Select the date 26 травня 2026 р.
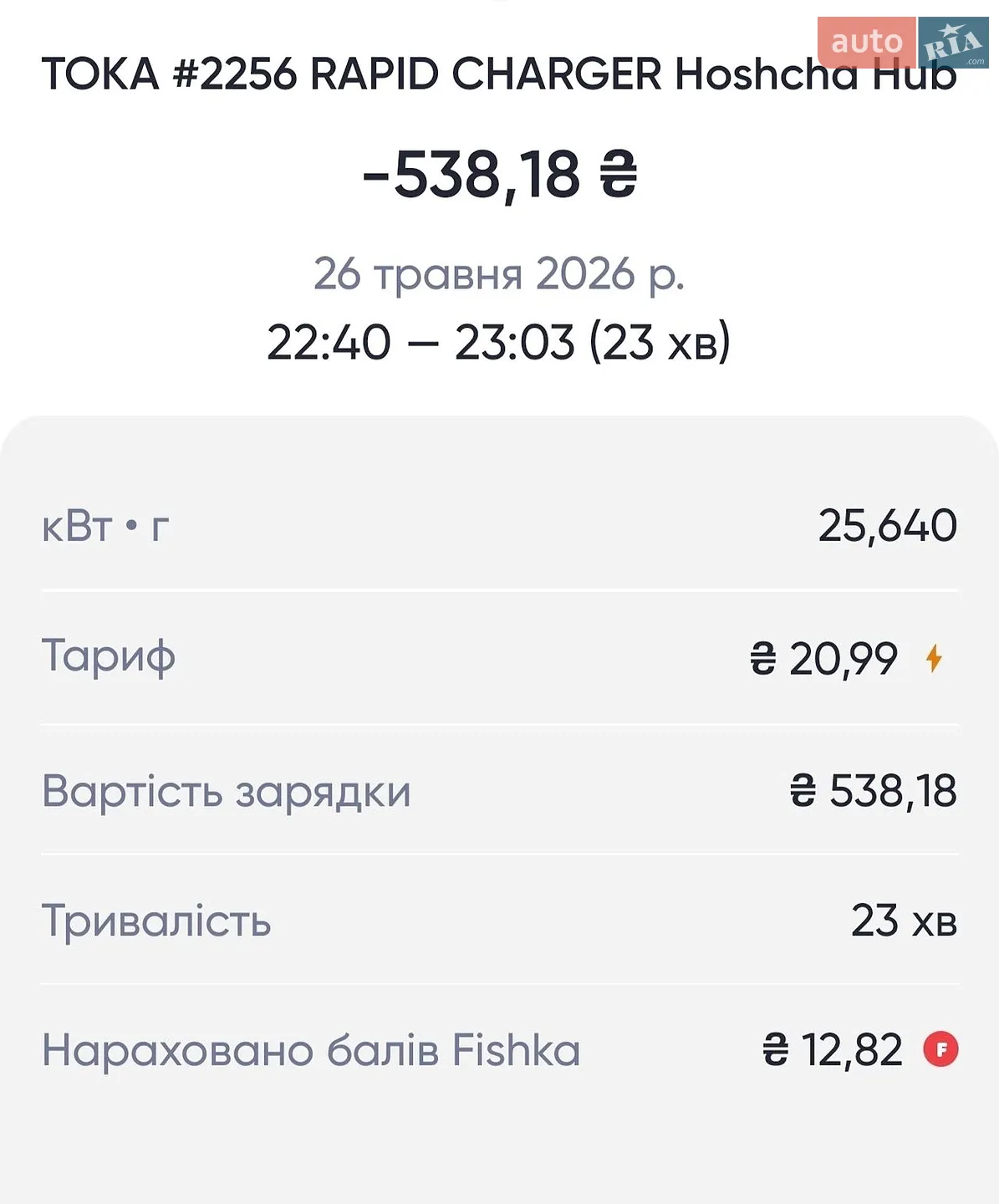 coord(499,274)
